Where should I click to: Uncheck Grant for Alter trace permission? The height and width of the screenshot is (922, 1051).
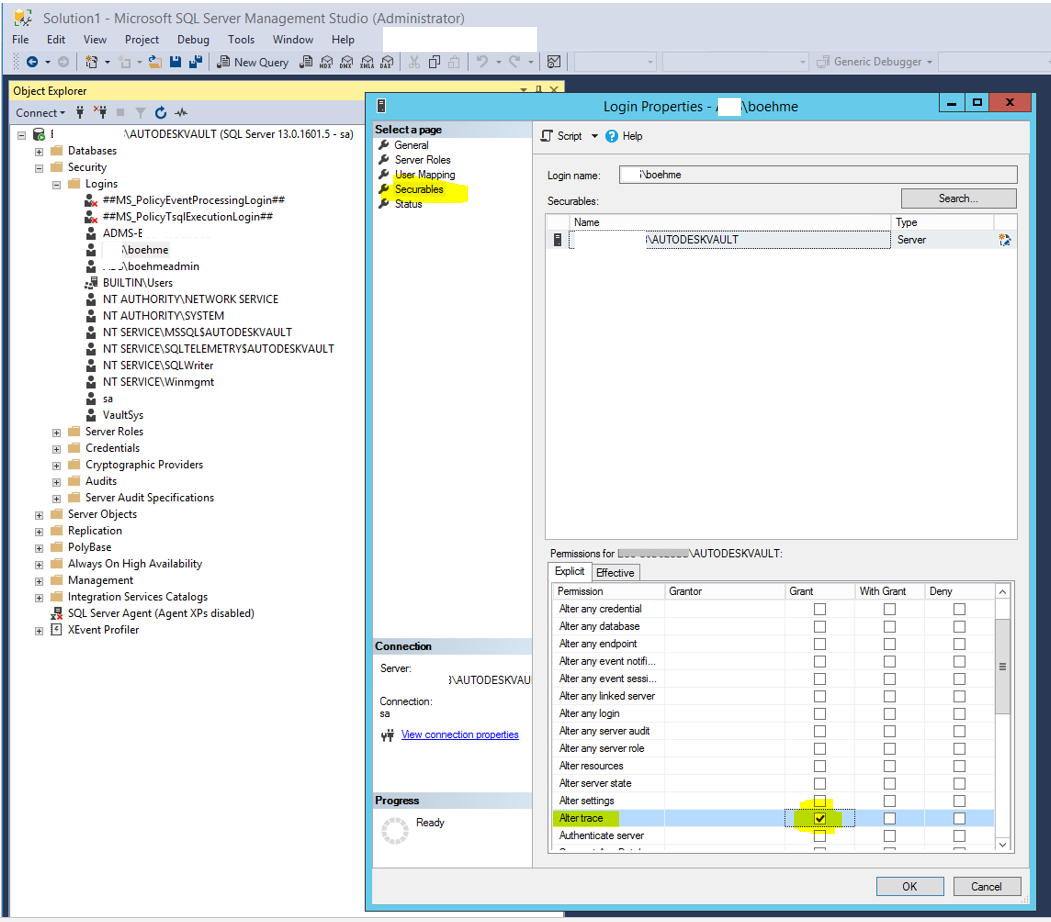(x=820, y=818)
